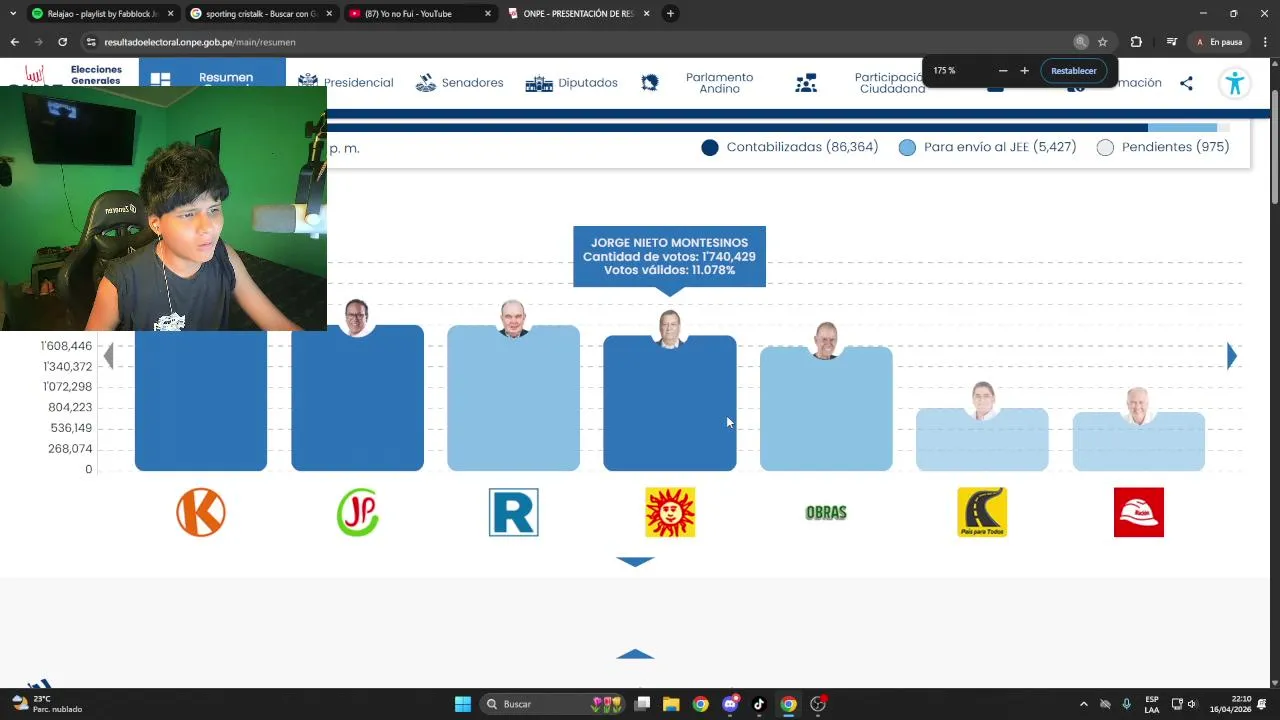Show previous candidates with the left arrow

[x=109, y=356]
